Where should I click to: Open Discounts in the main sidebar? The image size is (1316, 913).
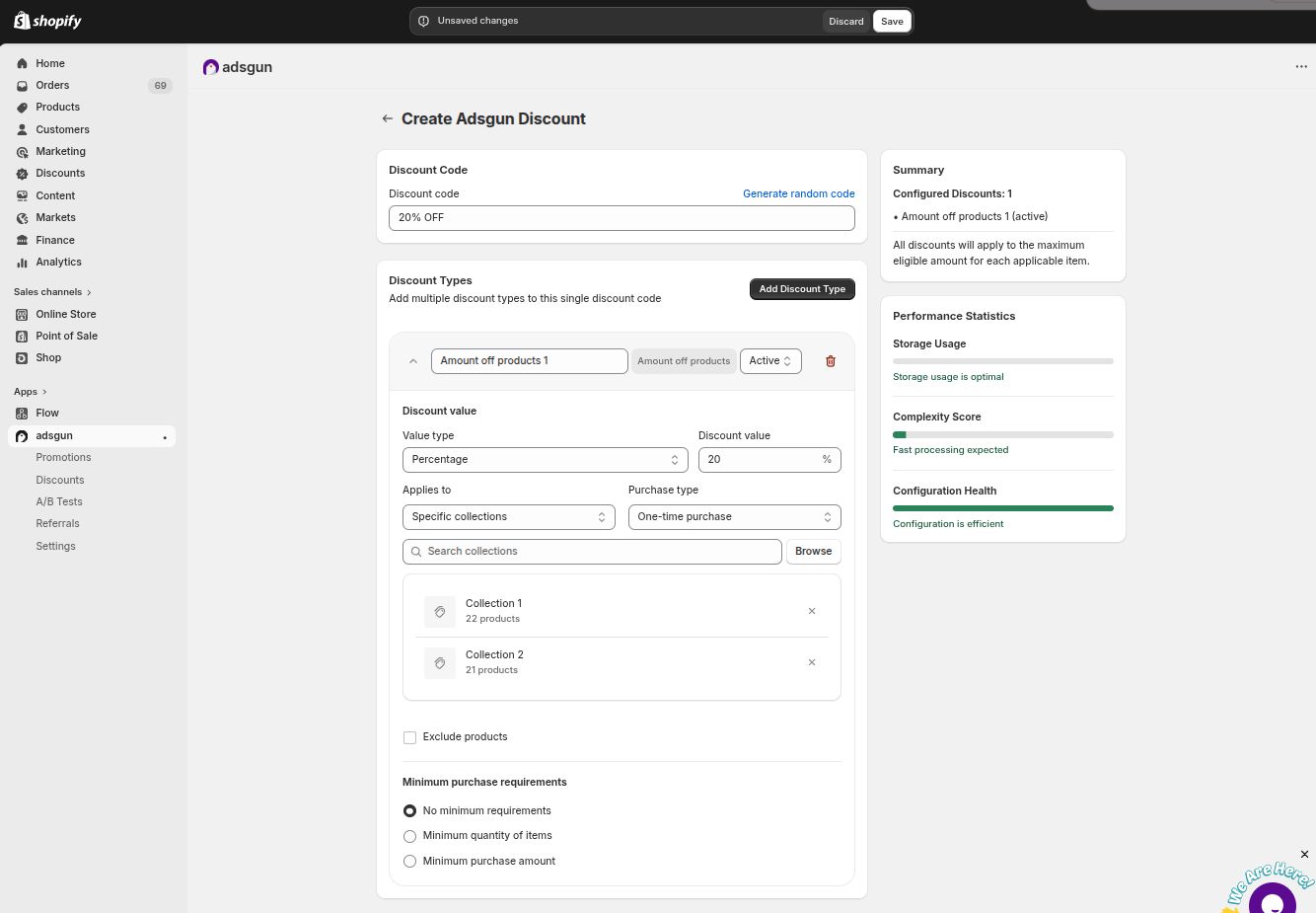tap(60, 174)
